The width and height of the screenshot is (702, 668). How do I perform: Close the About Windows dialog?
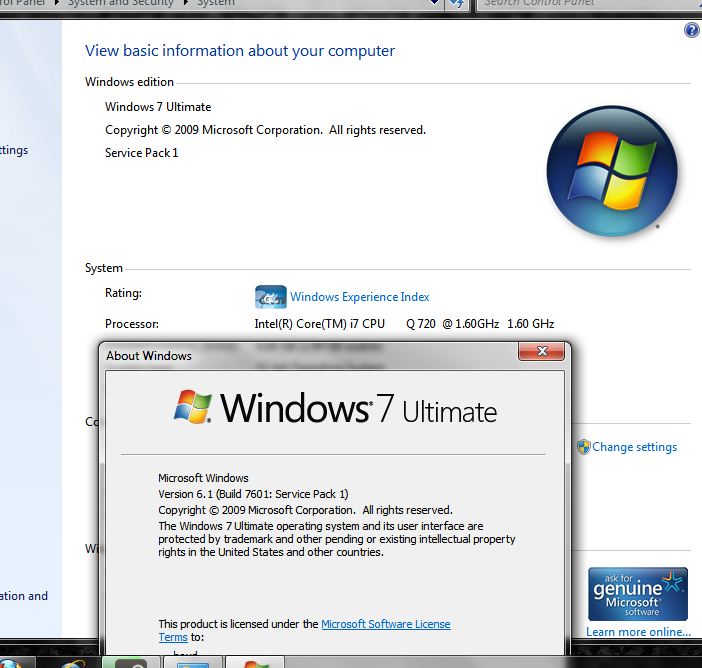[541, 351]
